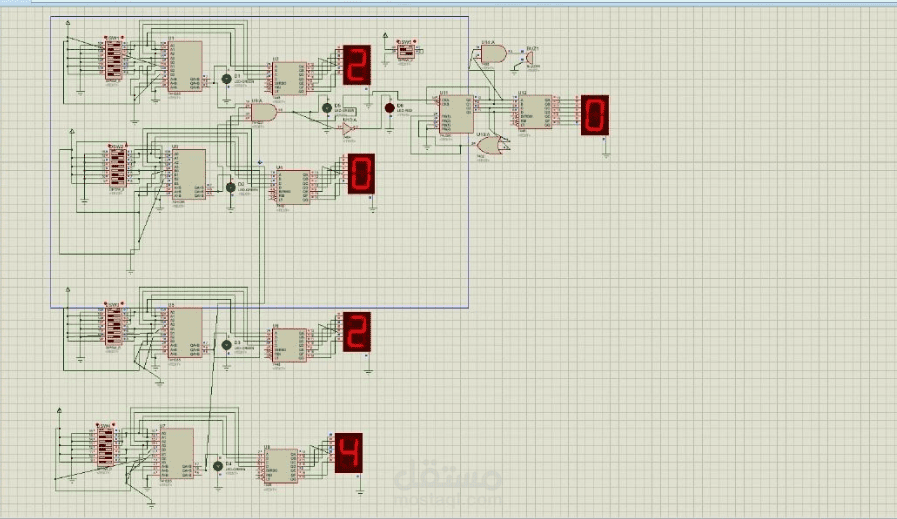Toggle the small DSW5 DIP switch

click(x=405, y=52)
